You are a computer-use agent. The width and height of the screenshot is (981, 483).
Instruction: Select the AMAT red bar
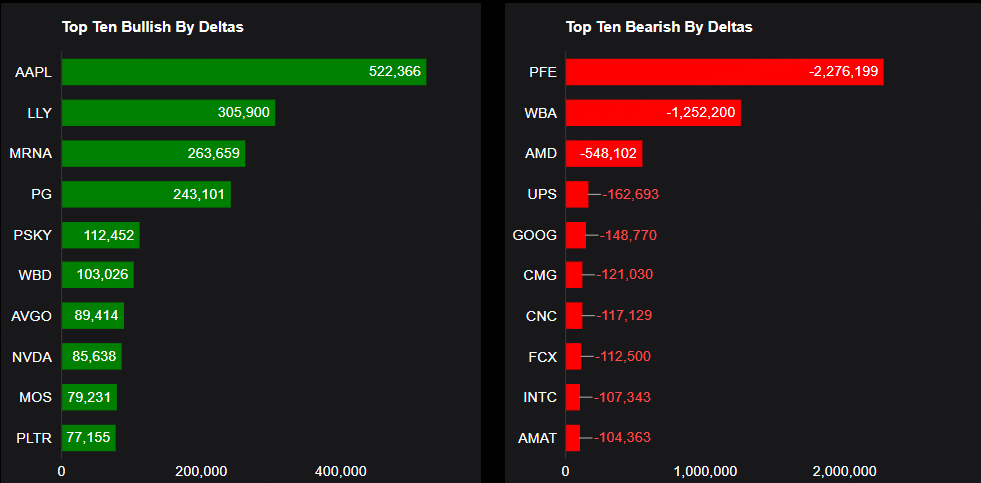573,438
